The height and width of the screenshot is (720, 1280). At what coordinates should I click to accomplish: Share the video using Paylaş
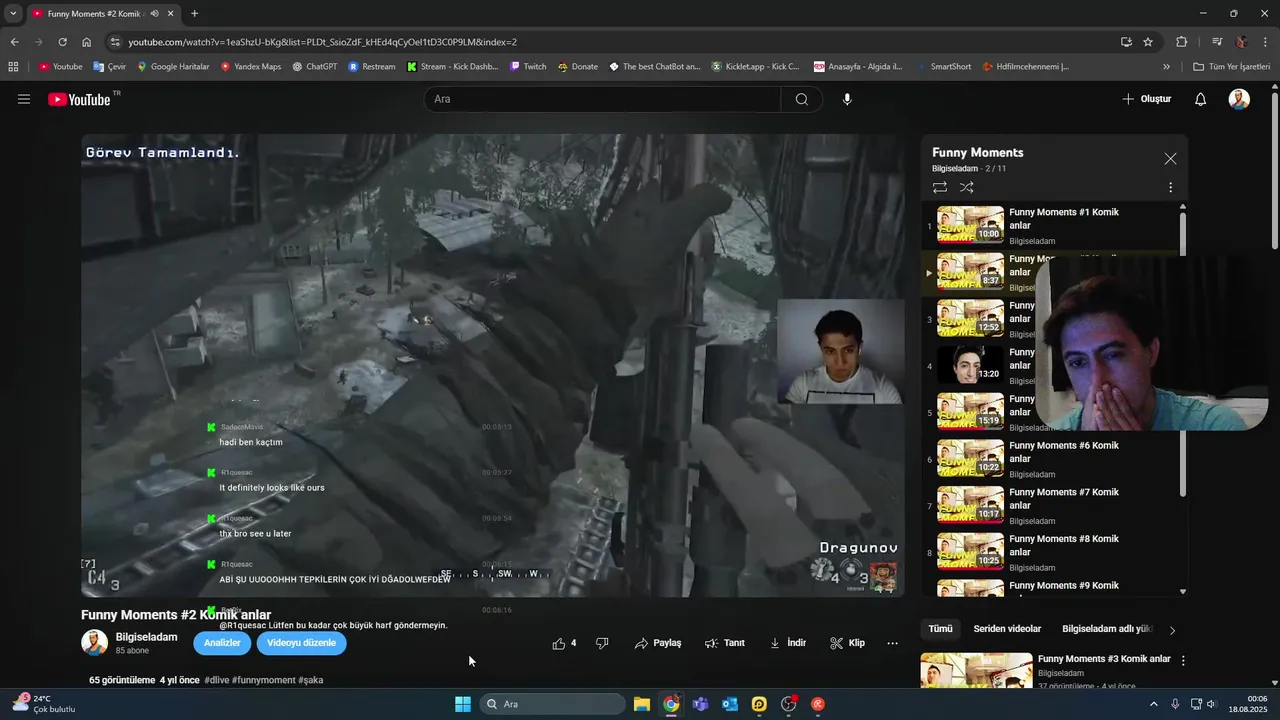coord(658,643)
